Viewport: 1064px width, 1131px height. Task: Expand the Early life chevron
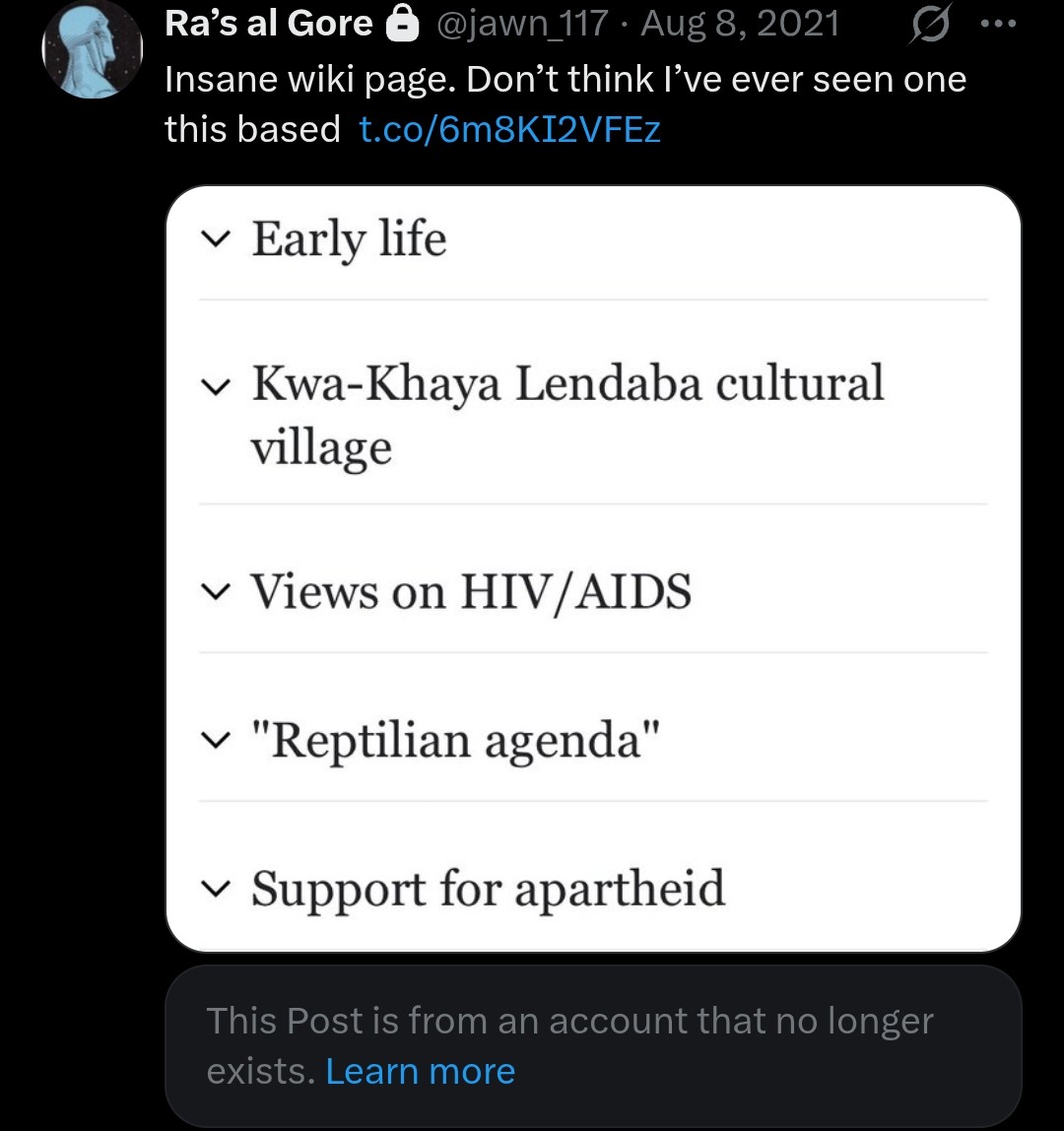pos(215,239)
